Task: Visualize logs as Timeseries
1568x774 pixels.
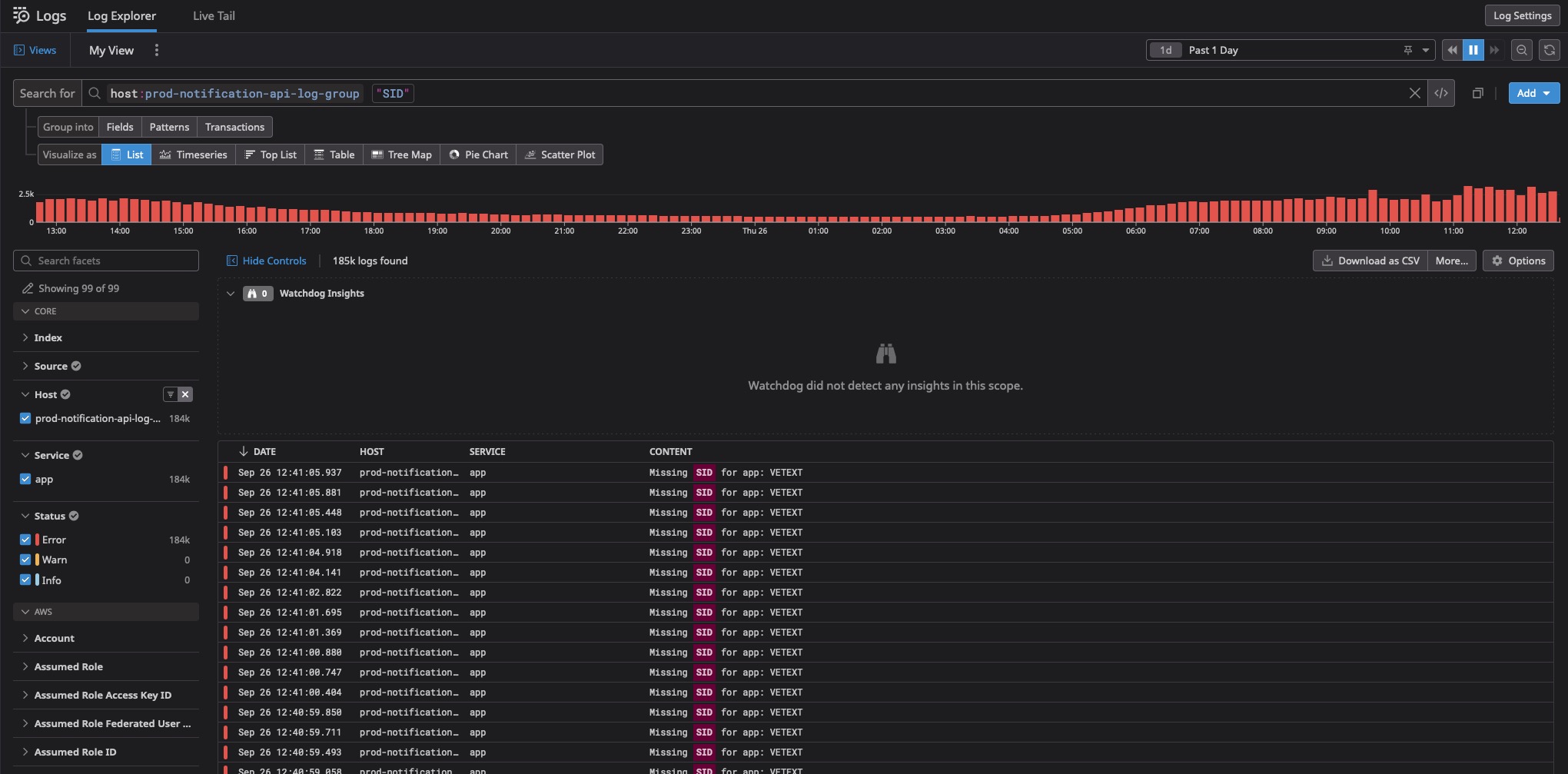Action: pos(194,154)
